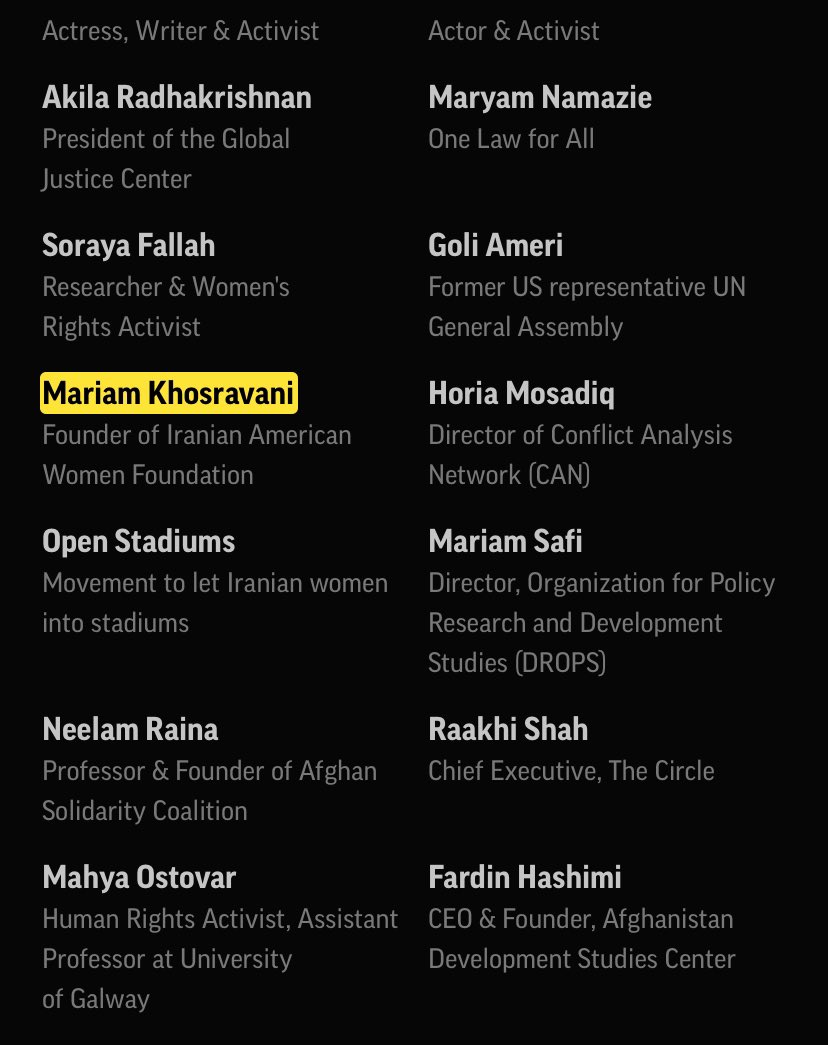Click on Maryam Namazie's name
This screenshot has width=828, height=1045.
(540, 98)
